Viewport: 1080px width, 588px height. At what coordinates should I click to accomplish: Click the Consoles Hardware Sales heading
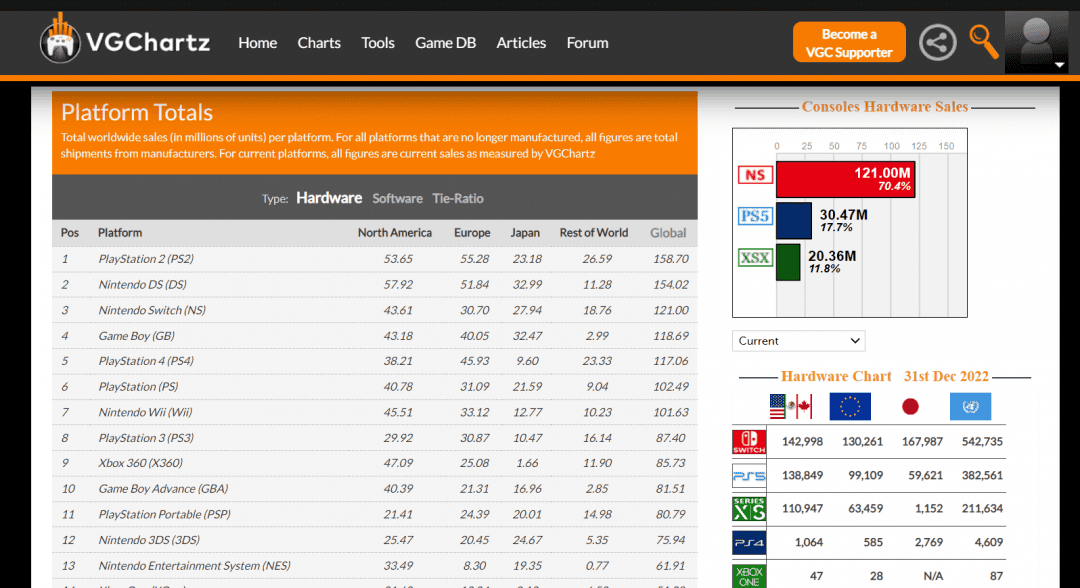pyautogui.click(x=885, y=107)
